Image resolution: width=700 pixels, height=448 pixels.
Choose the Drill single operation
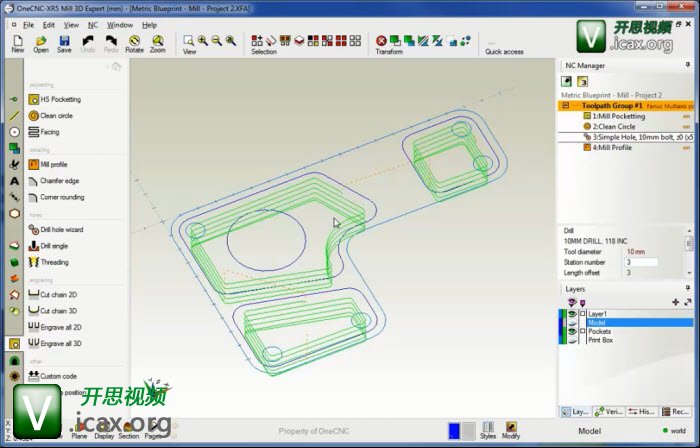pos(48,246)
